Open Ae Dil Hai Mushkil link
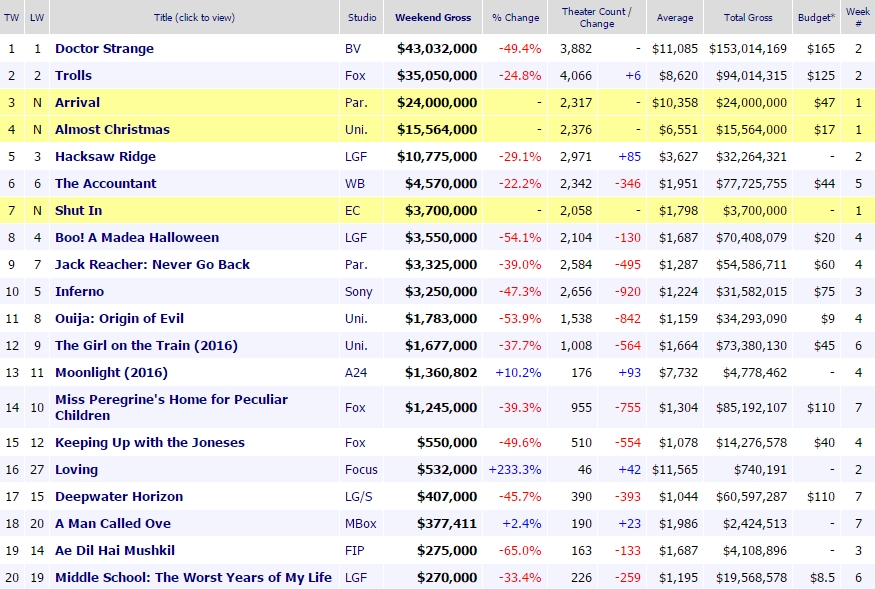The height and width of the screenshot is (589, 875). (114, 550)
